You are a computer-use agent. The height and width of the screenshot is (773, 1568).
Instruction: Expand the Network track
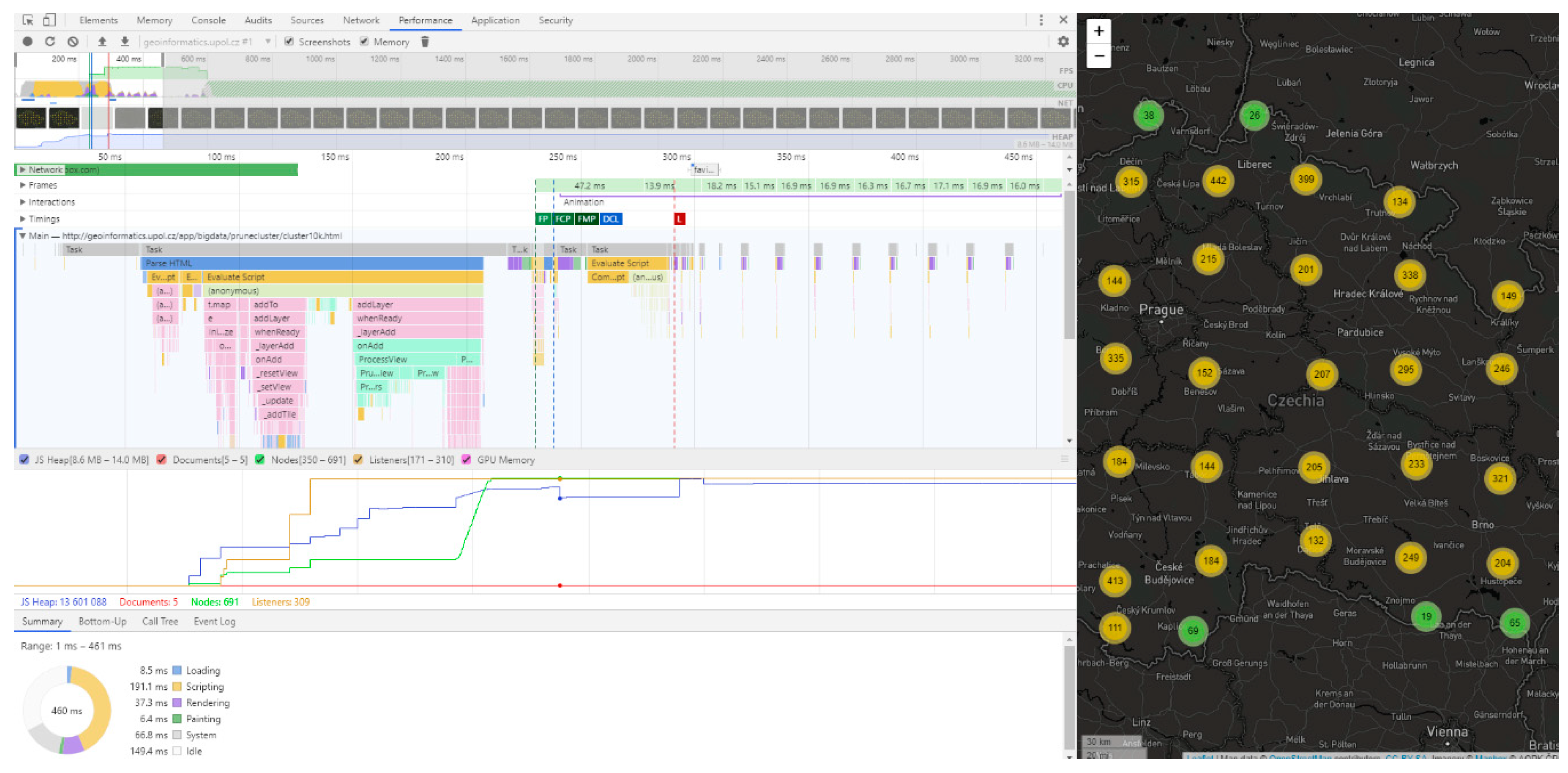23,170
